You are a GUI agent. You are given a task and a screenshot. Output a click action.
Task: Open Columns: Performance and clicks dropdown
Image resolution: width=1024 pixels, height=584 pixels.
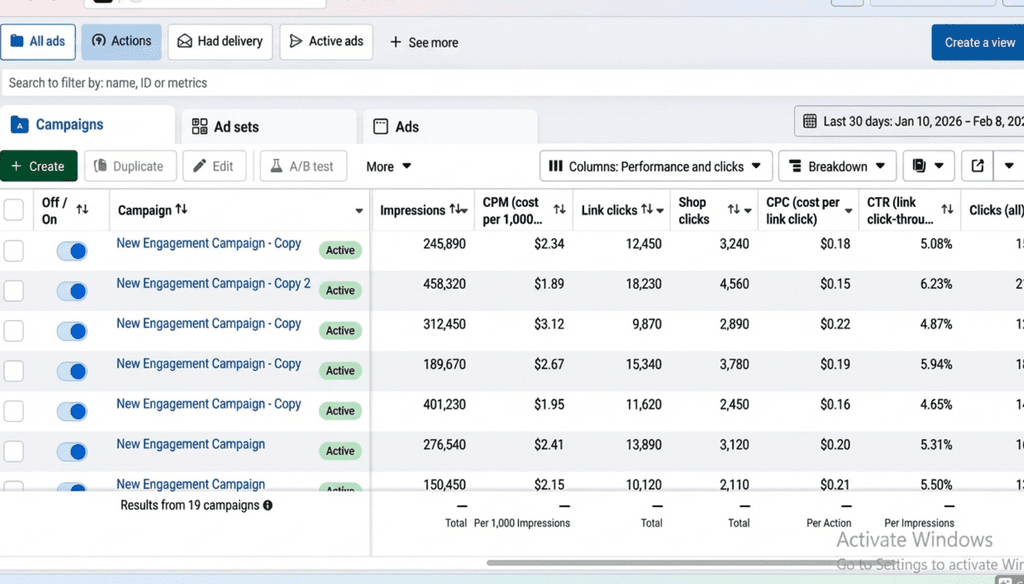655,166
